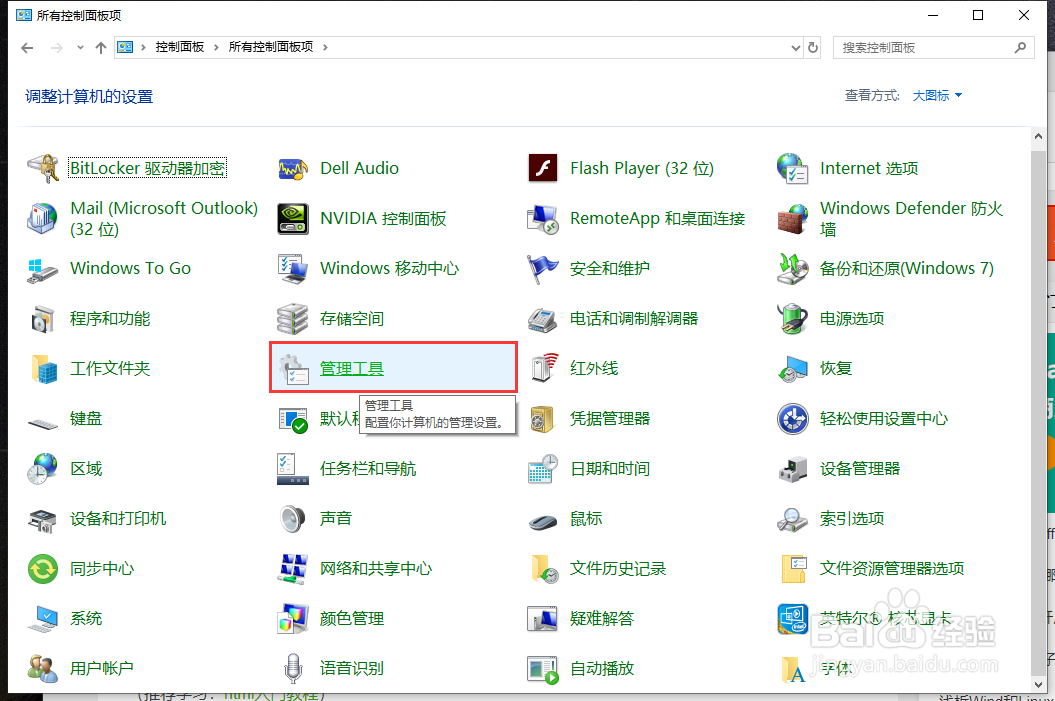Image resolution: width=1055 pixels, height=701 pixels.
Task: Open the 用户帐户 people icon
Action: pyautogui.click(x=44, y=669)
